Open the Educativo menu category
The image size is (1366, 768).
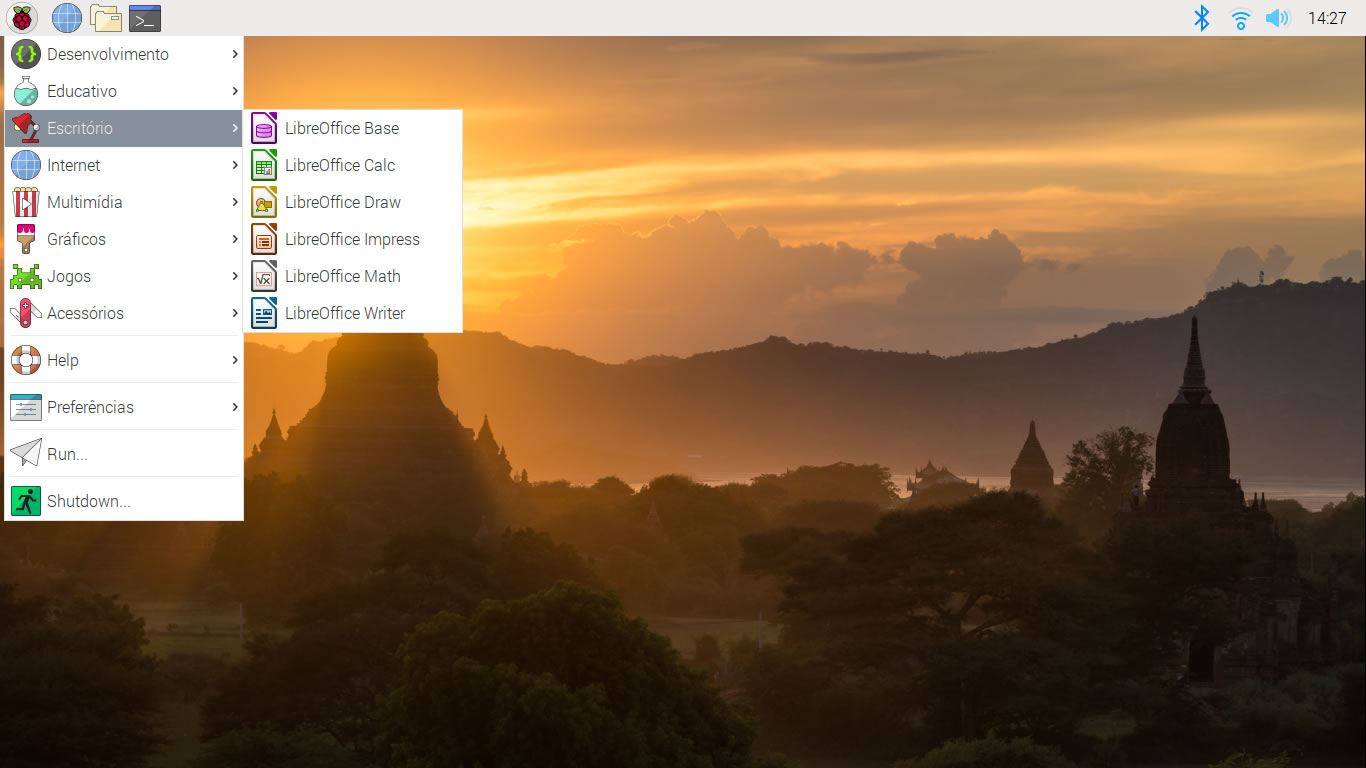124,91
